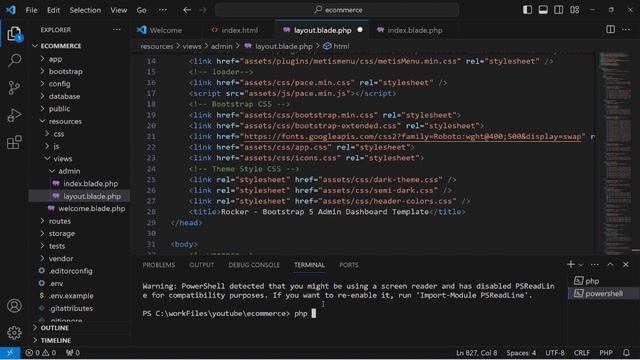Open the File menu
640x360 pixels.
31,10
